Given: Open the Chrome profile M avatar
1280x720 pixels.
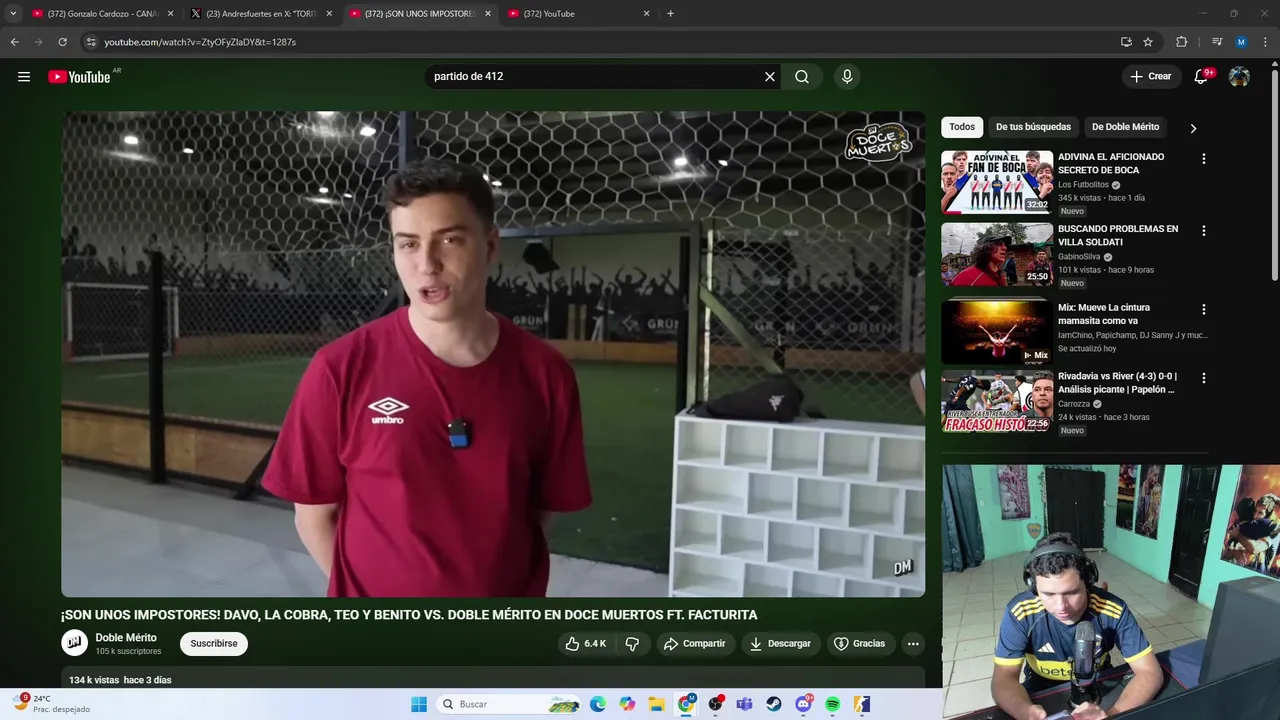Looking at the screenshot, I should click(x=1241, y=42).
